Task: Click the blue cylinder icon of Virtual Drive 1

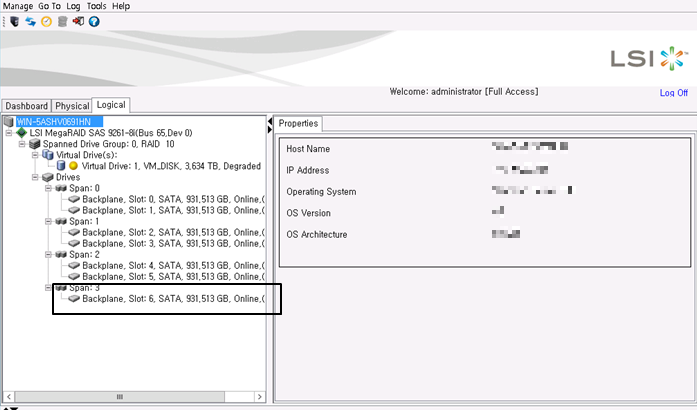Action: (x=61, y=166)
